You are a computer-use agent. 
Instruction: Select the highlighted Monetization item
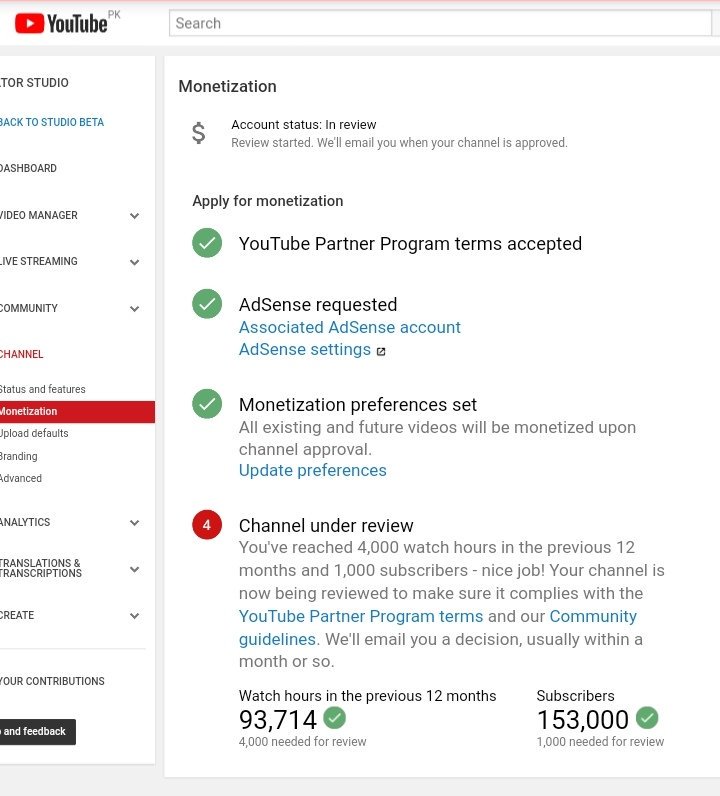coord(77,412)
